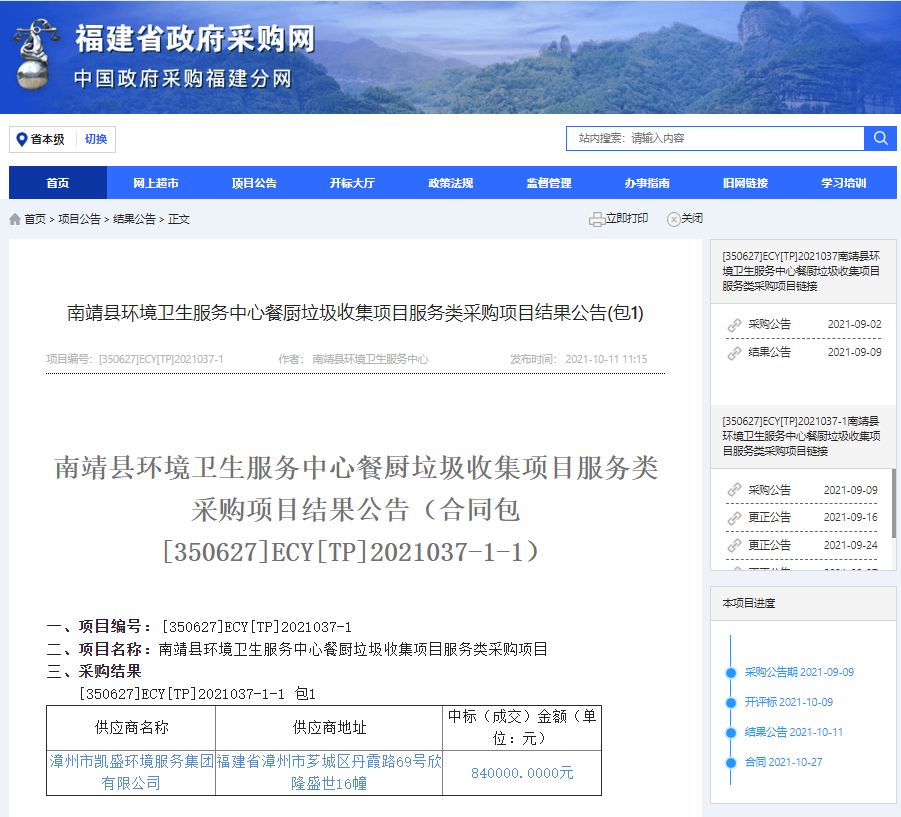Open the 开标大厅 navigation tab

pyautogui.click(x=352, y=183)
